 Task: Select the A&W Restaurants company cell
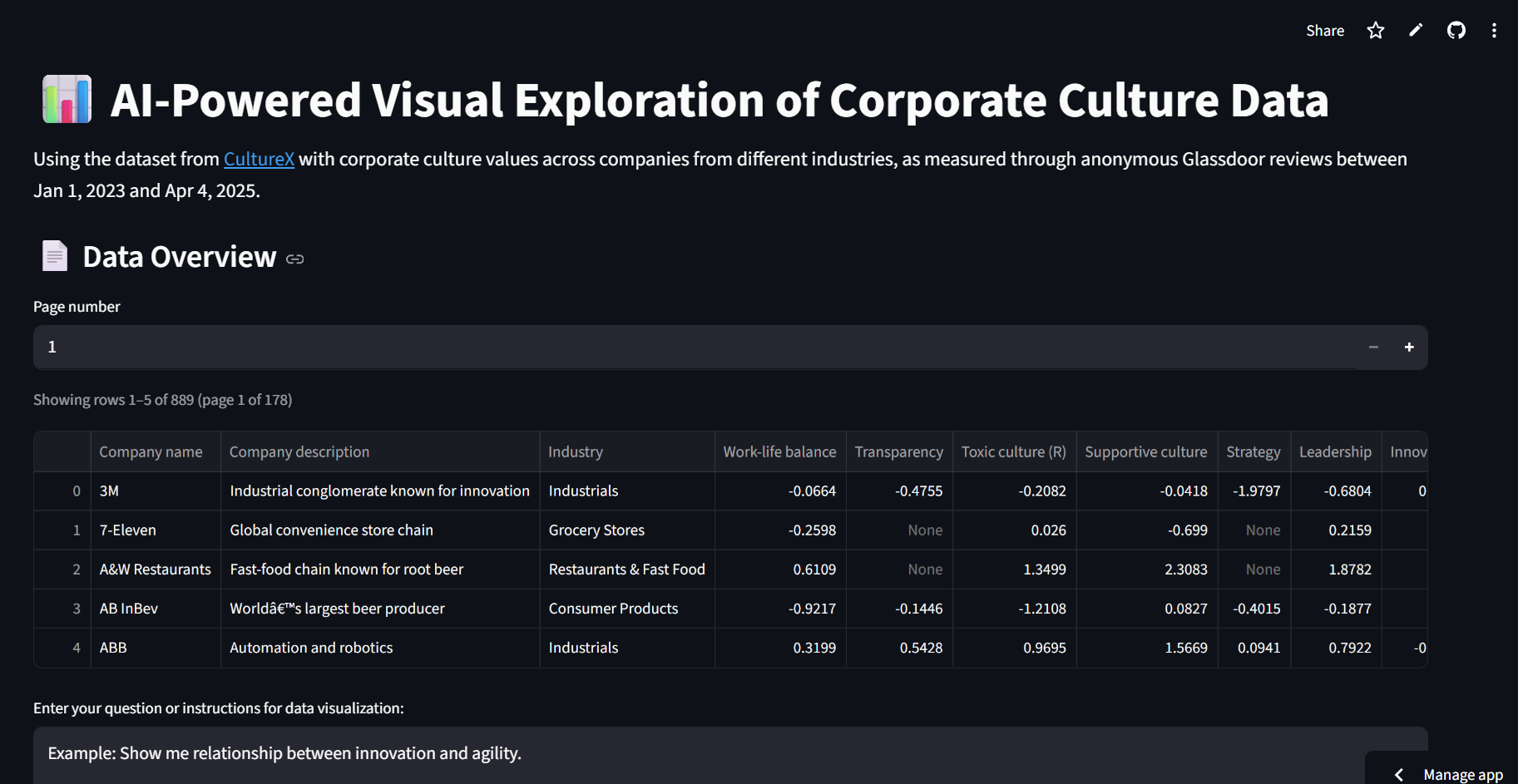[156, 570]
